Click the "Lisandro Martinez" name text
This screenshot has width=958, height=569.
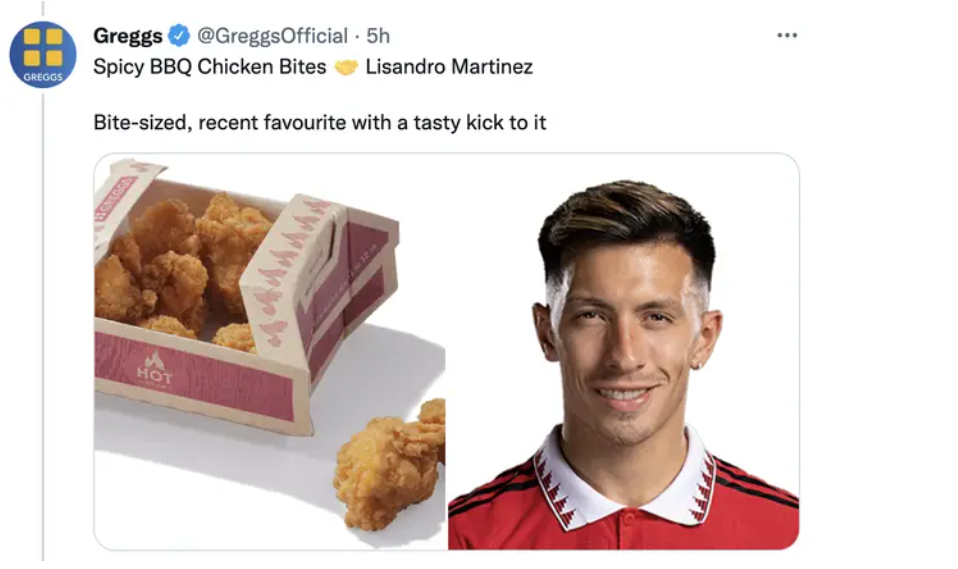(449, 66)
